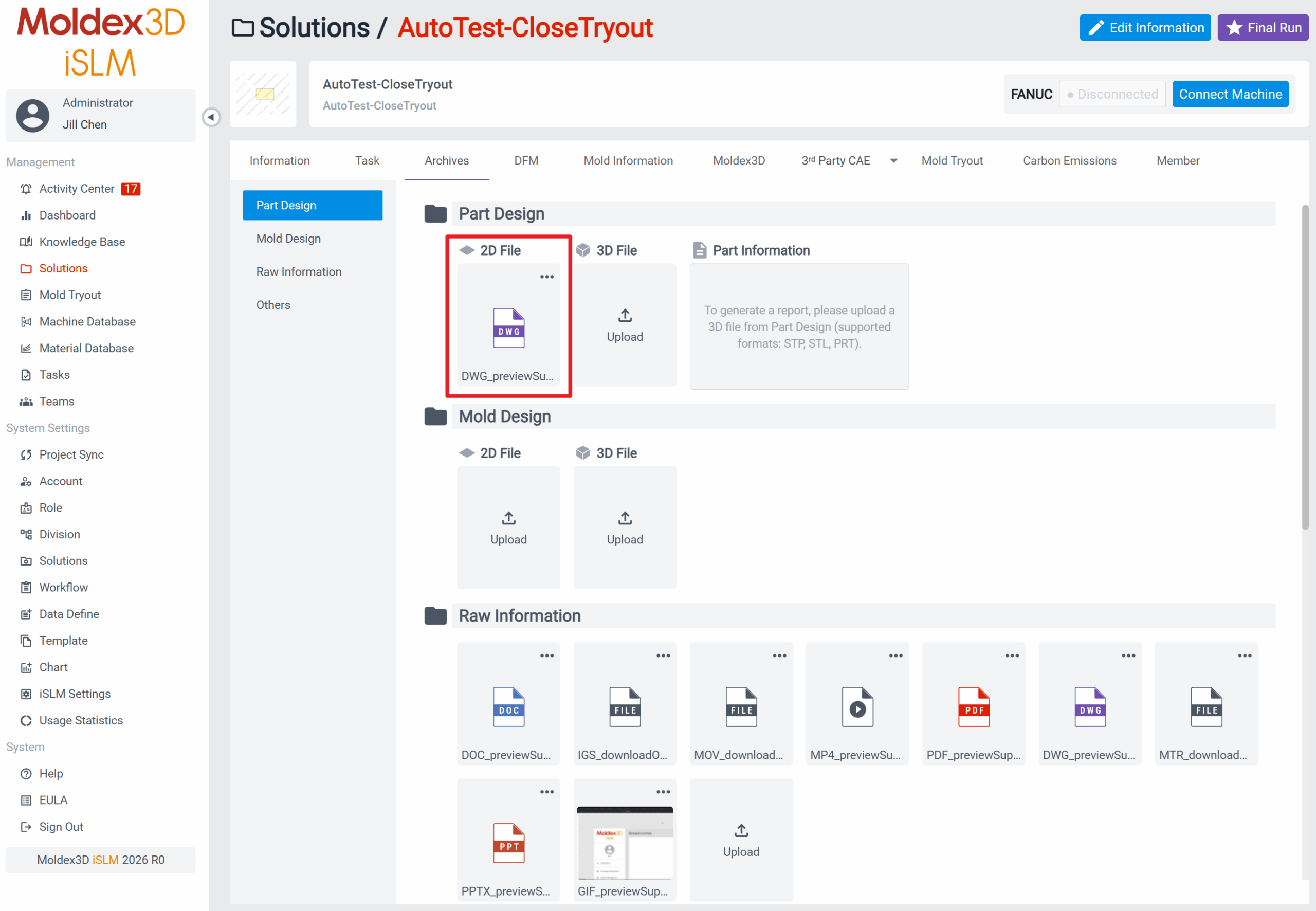
Task: Switch to the Carbon Emissions tab
Action: tap(1069, 161)
